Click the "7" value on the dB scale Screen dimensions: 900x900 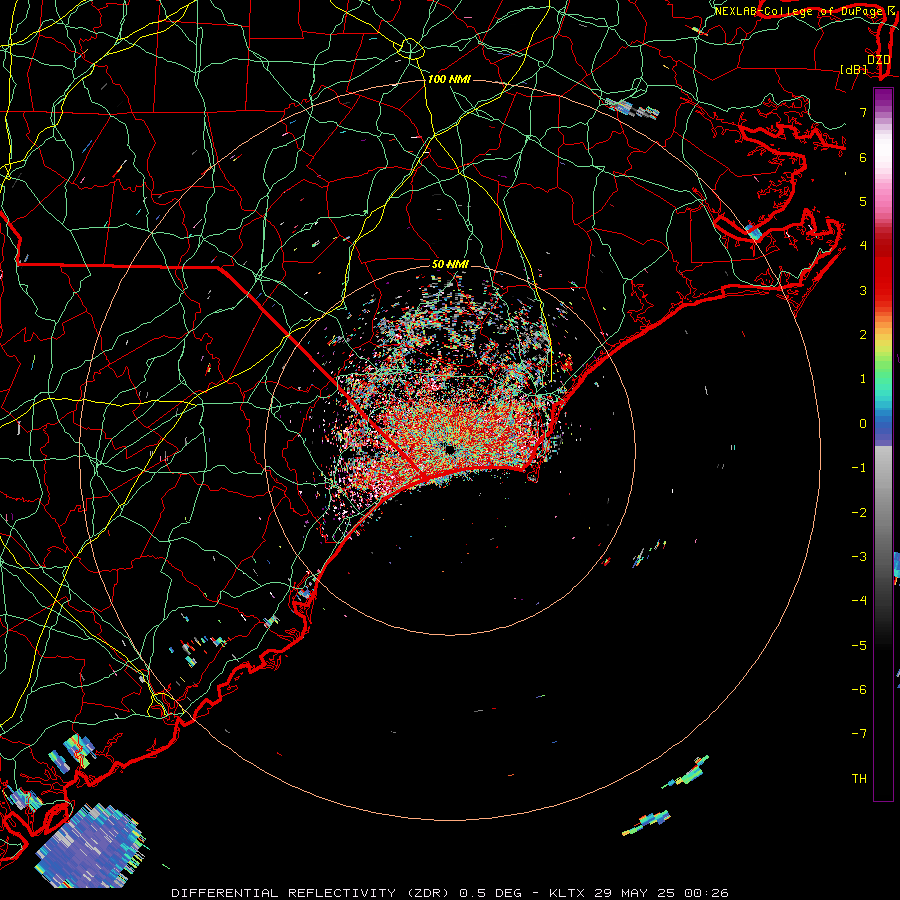[863, 112]
